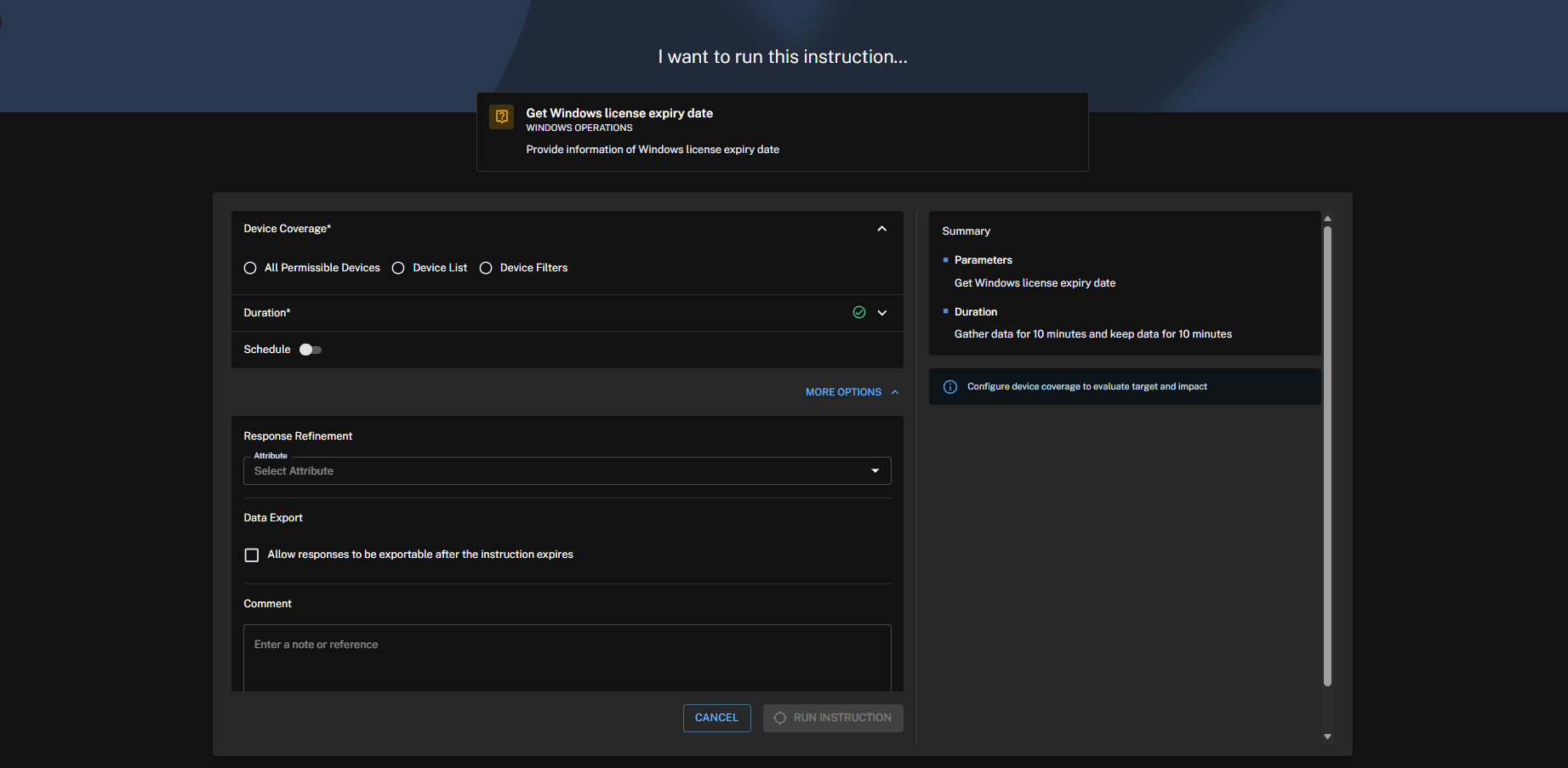Click the summary panel vertical scrollbar thumb
Image resolution: width=1568 pixels, height=768 pixels.
(1327, 455)
